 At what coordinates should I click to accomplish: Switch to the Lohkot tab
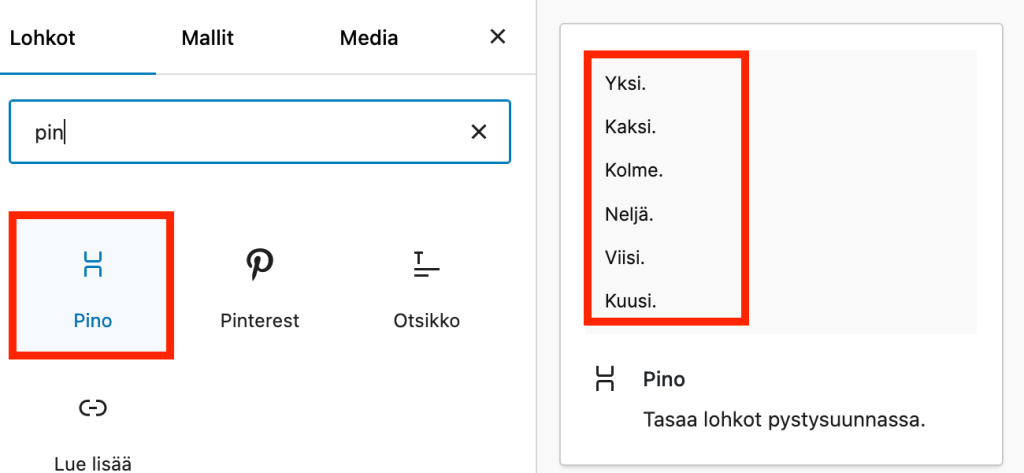[42, 38]
